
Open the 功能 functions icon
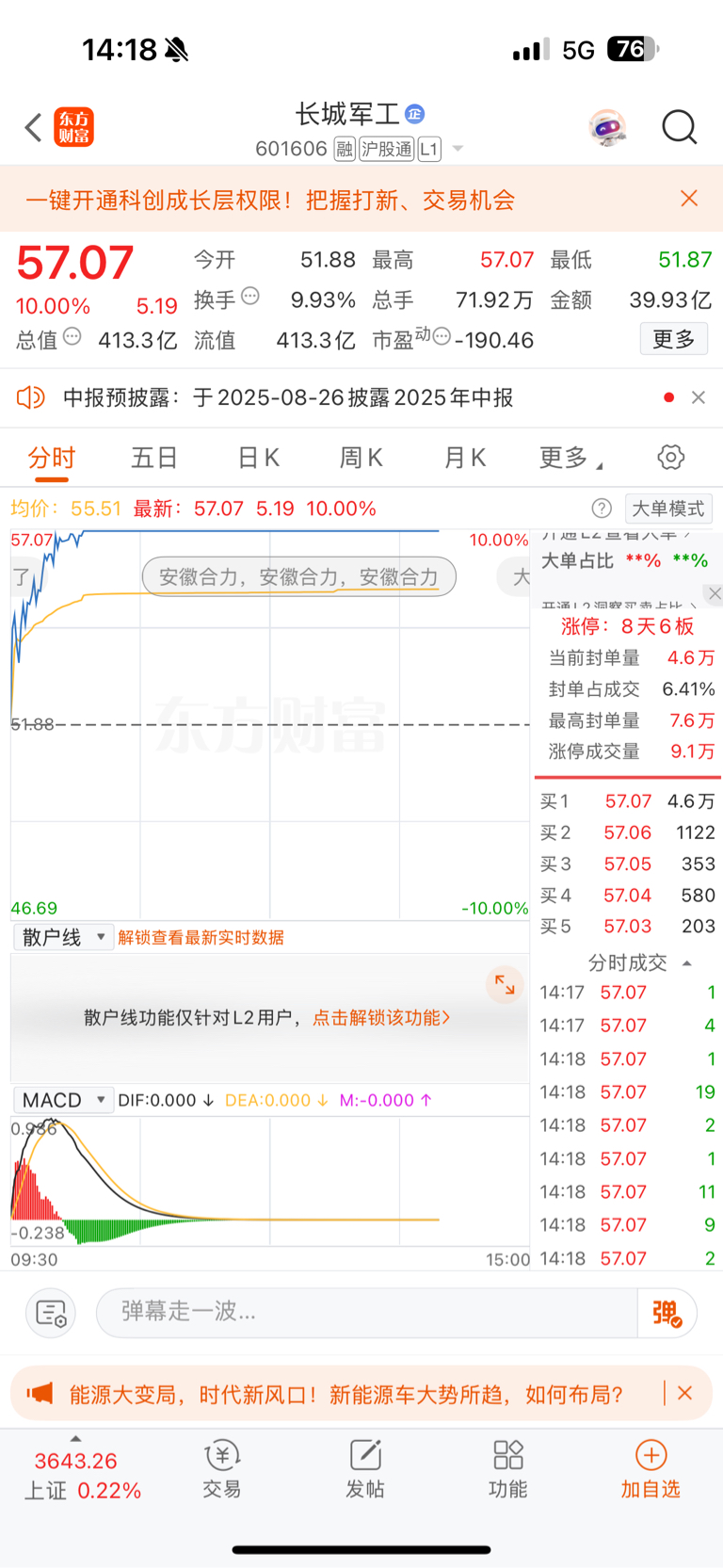507,1469
